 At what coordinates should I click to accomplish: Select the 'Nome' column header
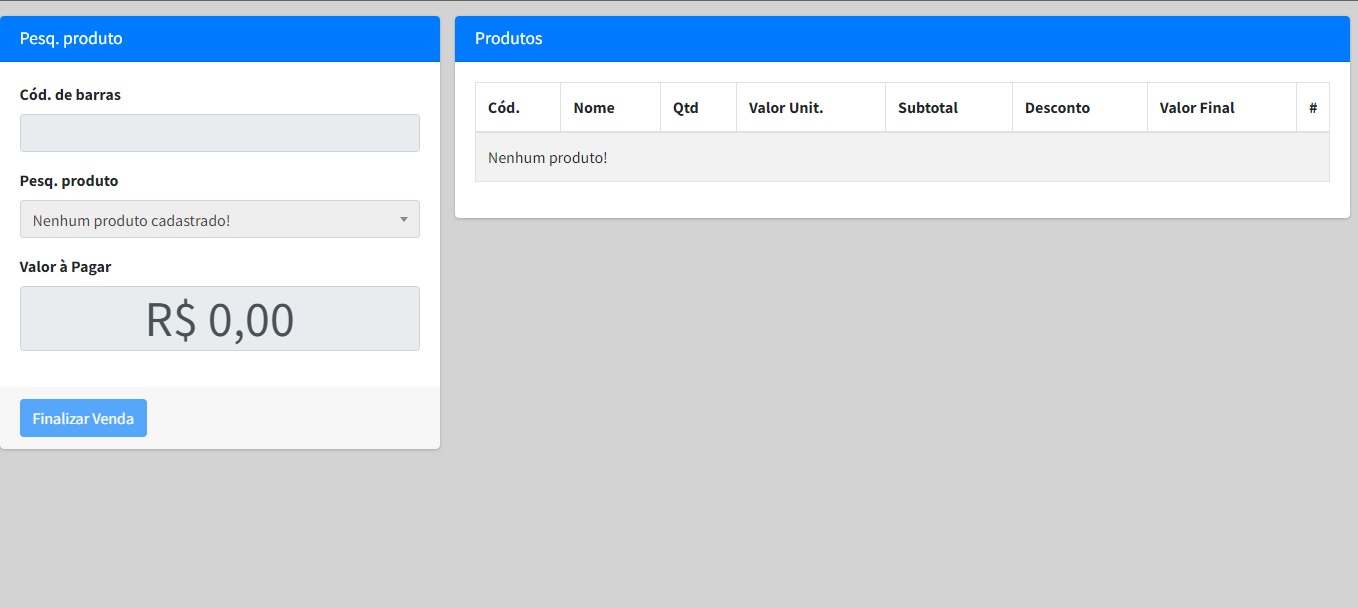594,108
